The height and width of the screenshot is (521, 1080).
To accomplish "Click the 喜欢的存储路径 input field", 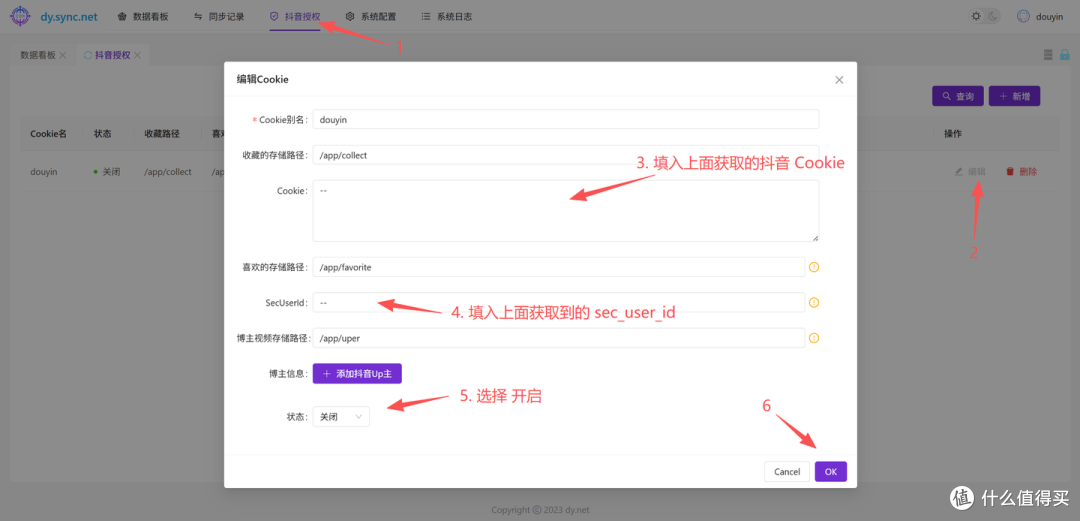I will pyautogui.click(x=559, y=267).
